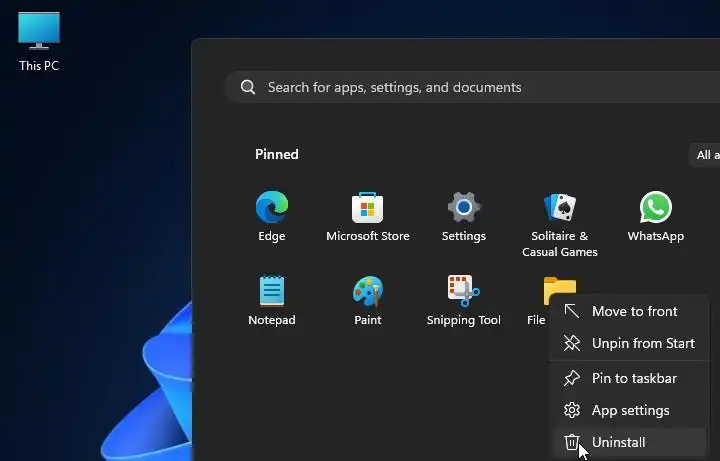Select Unpin from Start
Viewport: 720px width, 461px height.
point(630,343)
